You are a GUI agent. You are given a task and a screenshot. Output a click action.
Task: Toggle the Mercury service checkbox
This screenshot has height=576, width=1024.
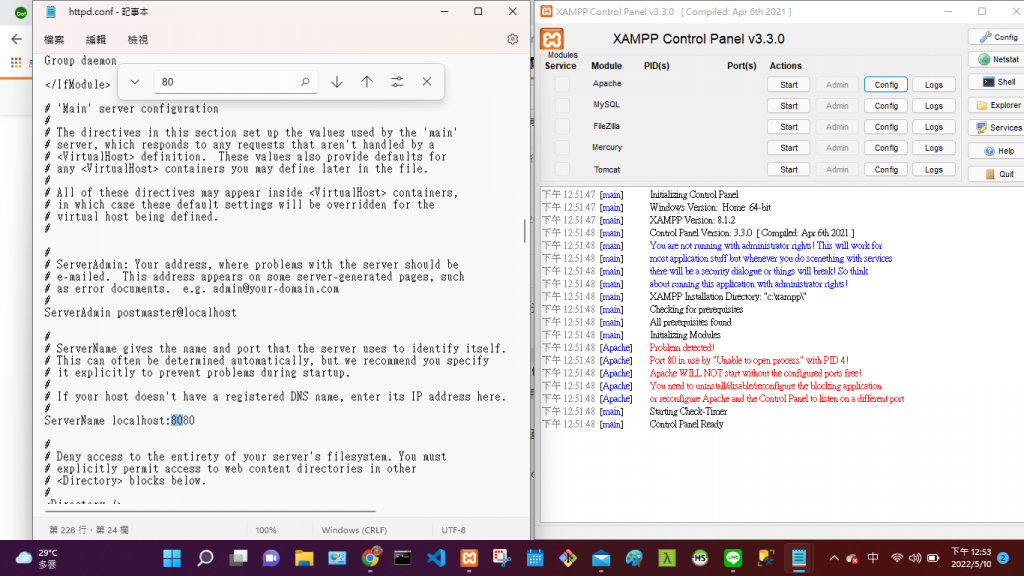pos(562,148)
